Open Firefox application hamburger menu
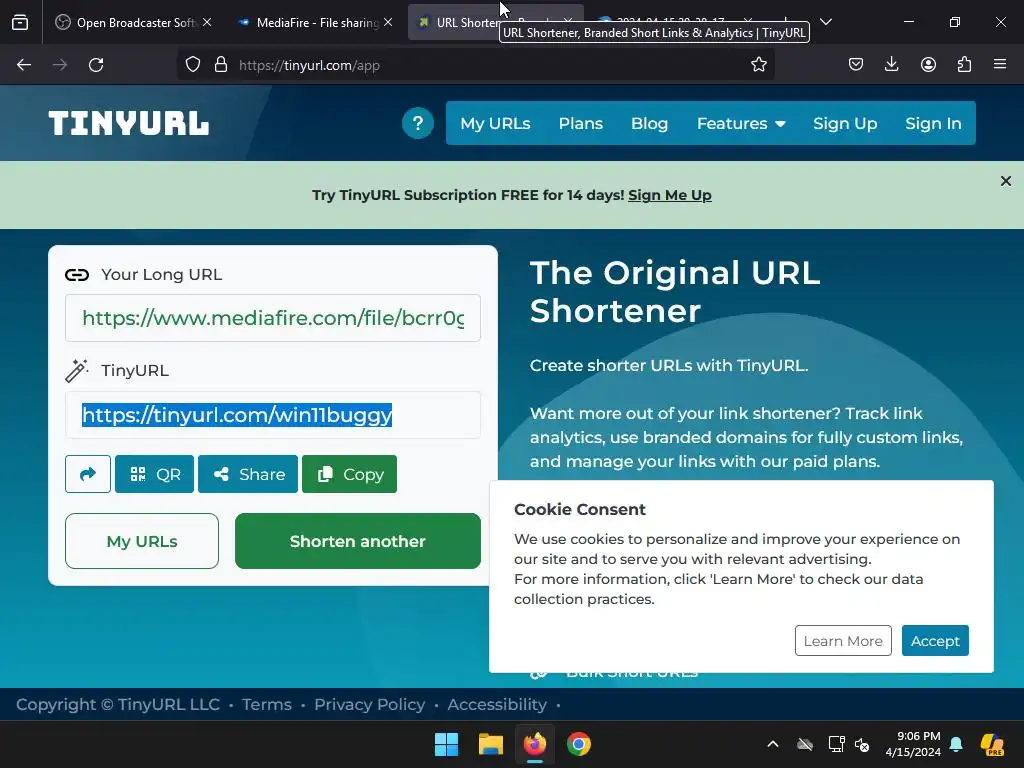1024x768 pixels. coord(1000,65)
